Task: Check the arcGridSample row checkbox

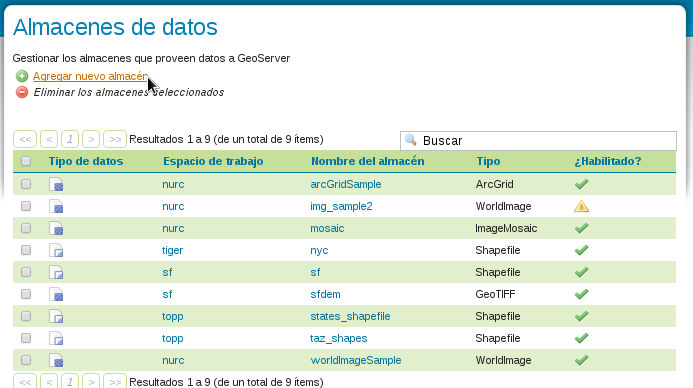Action: [x=26, y=183]
